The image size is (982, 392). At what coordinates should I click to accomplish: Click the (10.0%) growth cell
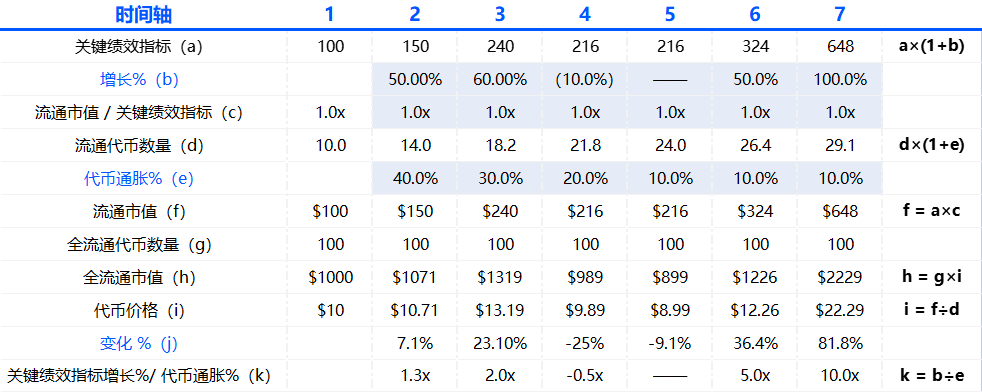click(x=585, y=80)
